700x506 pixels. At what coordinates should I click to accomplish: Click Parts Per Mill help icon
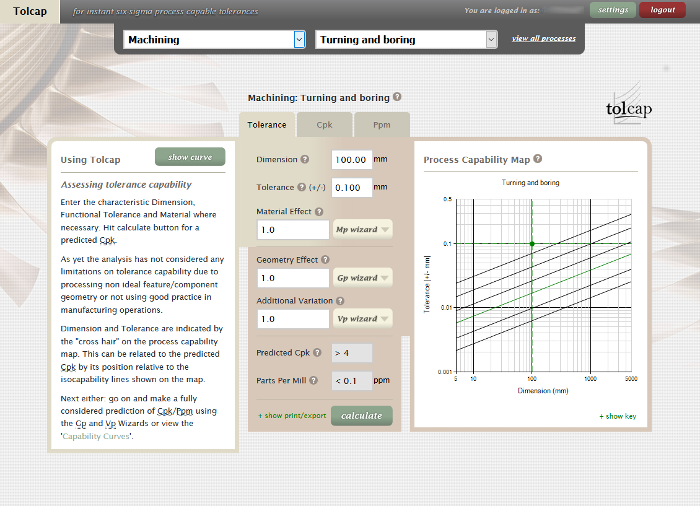314,380
